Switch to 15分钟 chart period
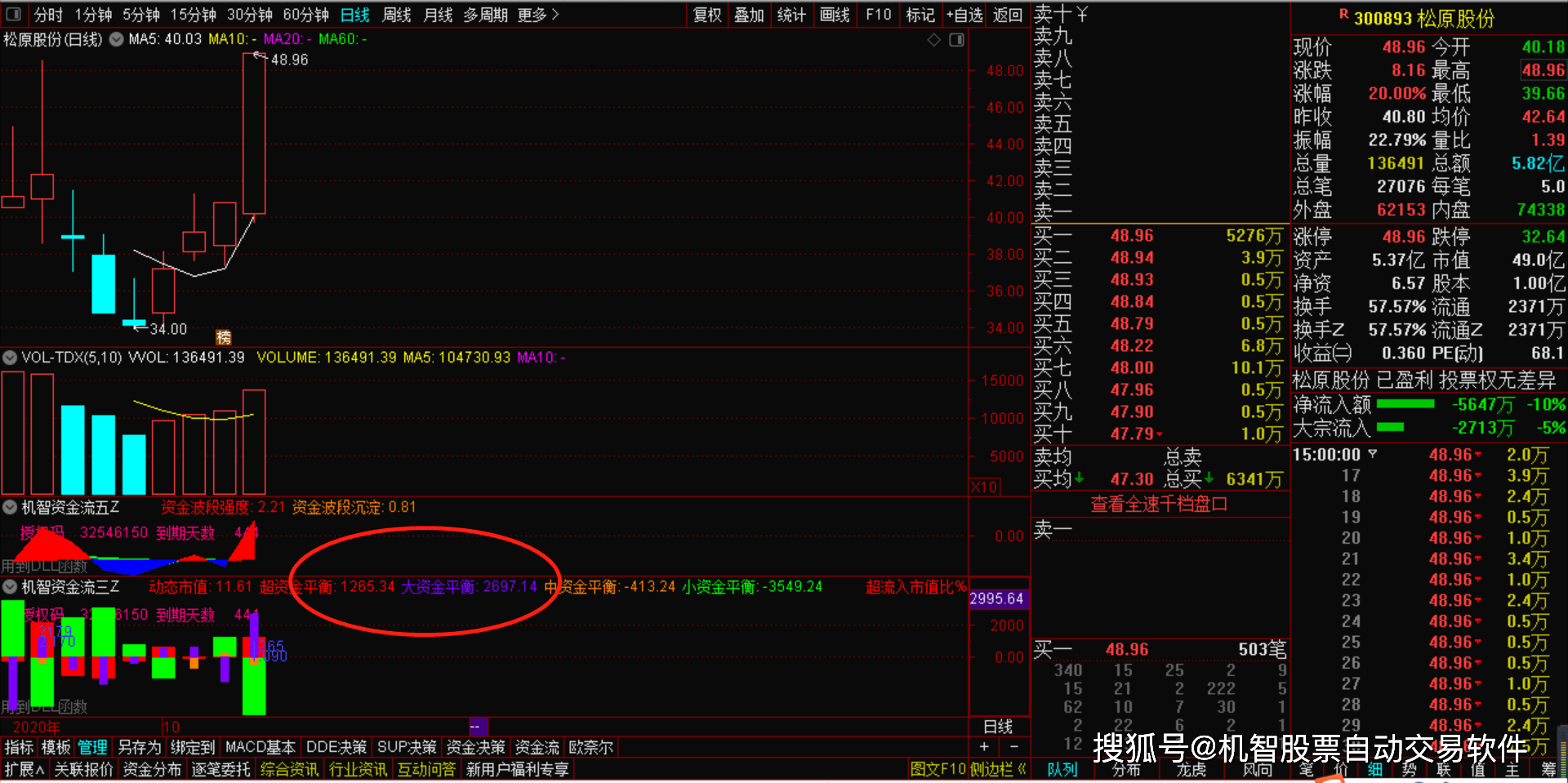1568x783 pixels. coord(193,15)
